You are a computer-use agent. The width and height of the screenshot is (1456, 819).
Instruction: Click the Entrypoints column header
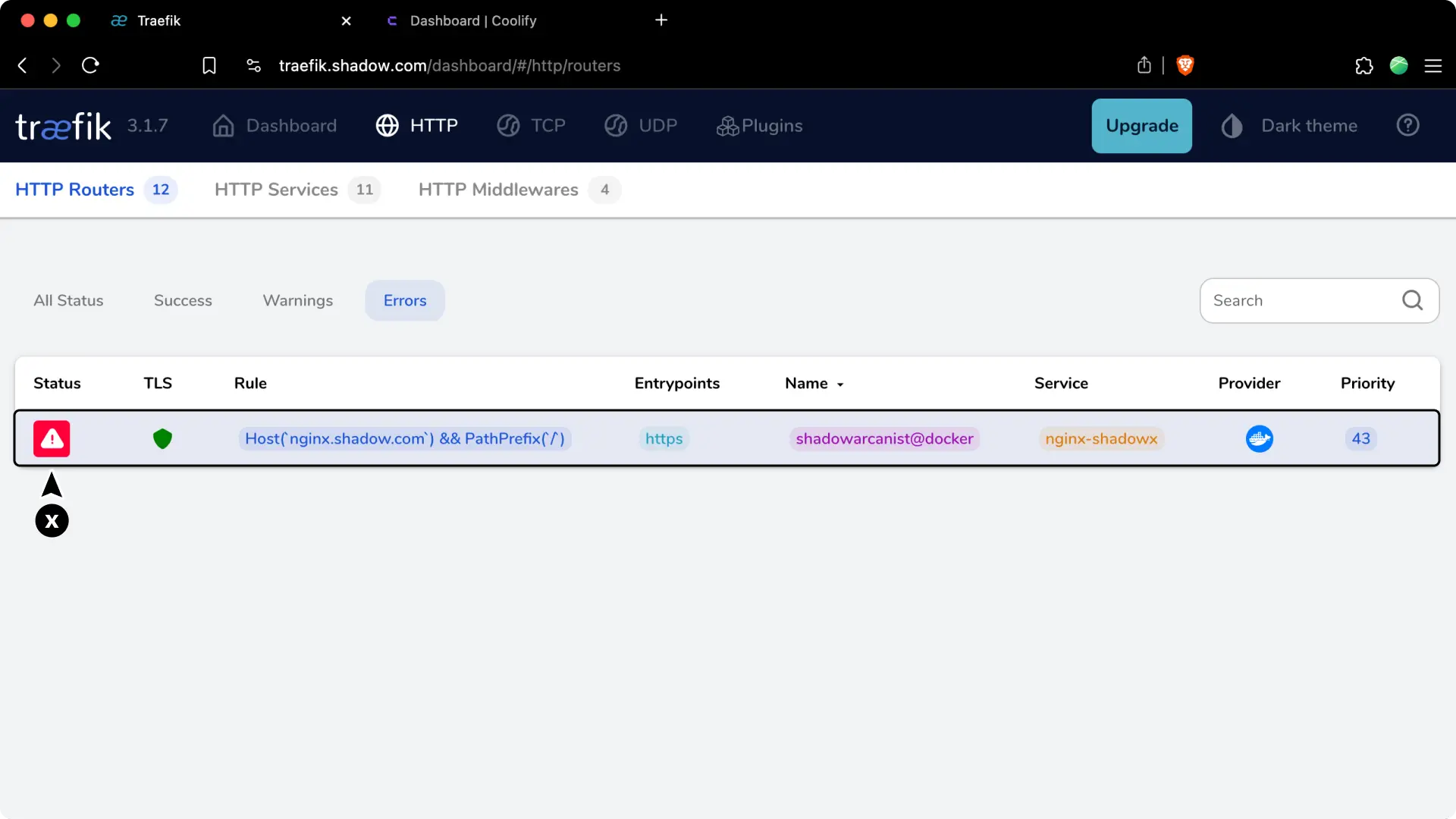676,383
